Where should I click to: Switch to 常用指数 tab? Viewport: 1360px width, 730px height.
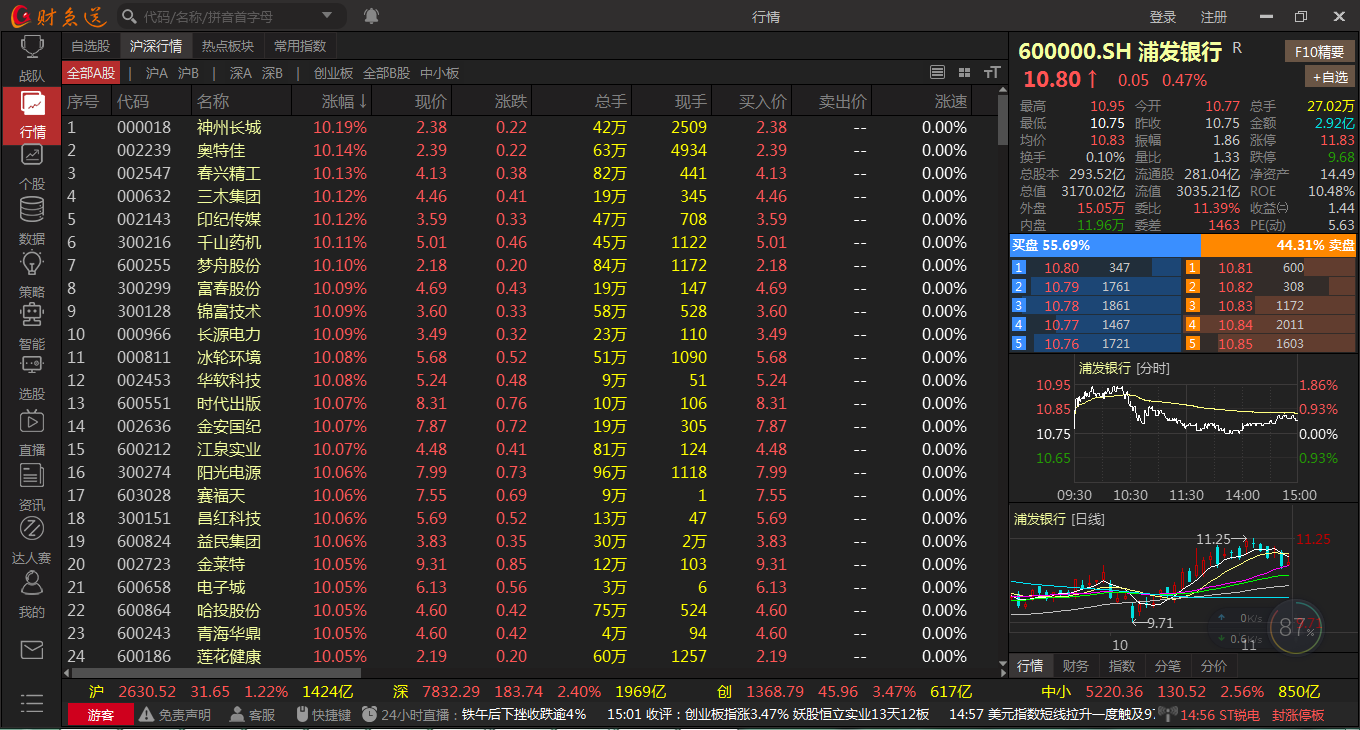pos(300,46)
